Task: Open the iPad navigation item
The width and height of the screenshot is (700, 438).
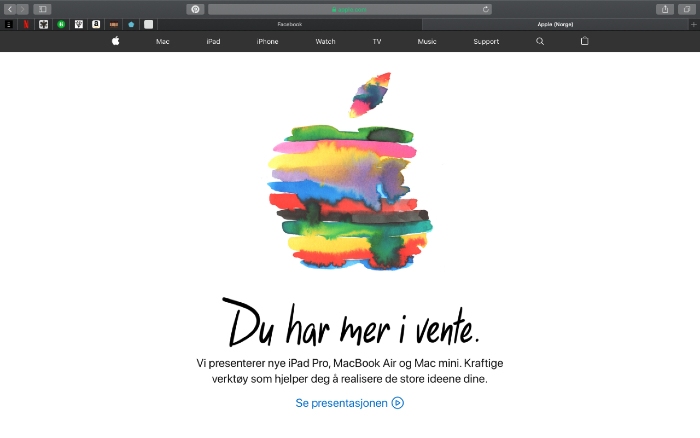Action: pos(213,42)
